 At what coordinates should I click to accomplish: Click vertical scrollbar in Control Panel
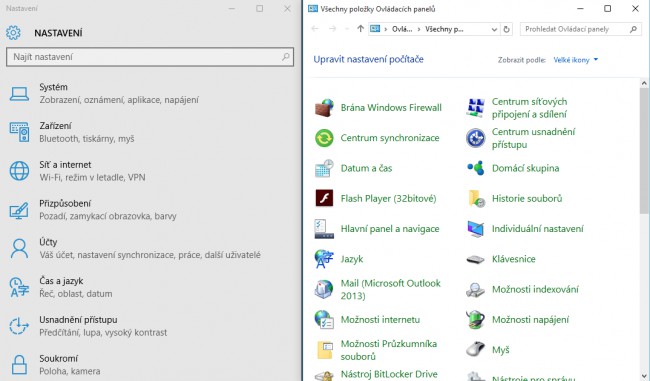tap(644, 151)
